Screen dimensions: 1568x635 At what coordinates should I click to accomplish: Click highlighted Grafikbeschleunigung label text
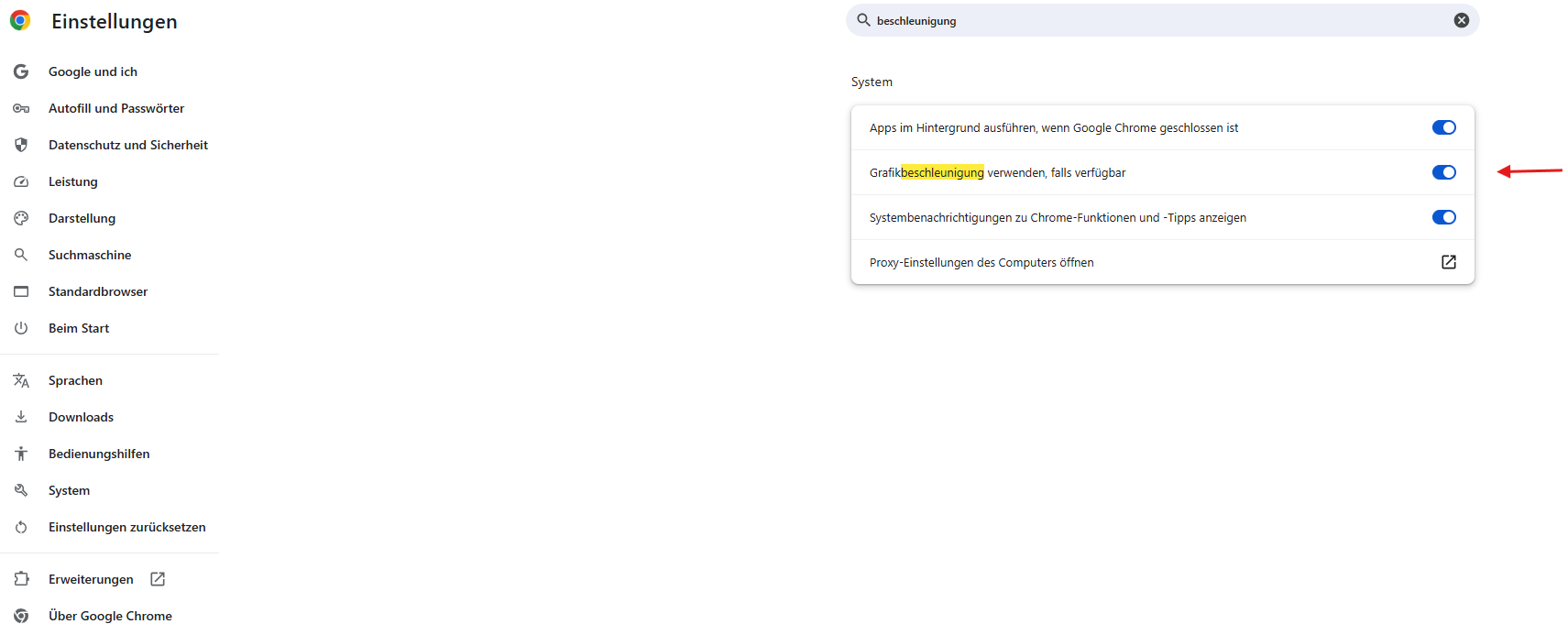(927, 172)
